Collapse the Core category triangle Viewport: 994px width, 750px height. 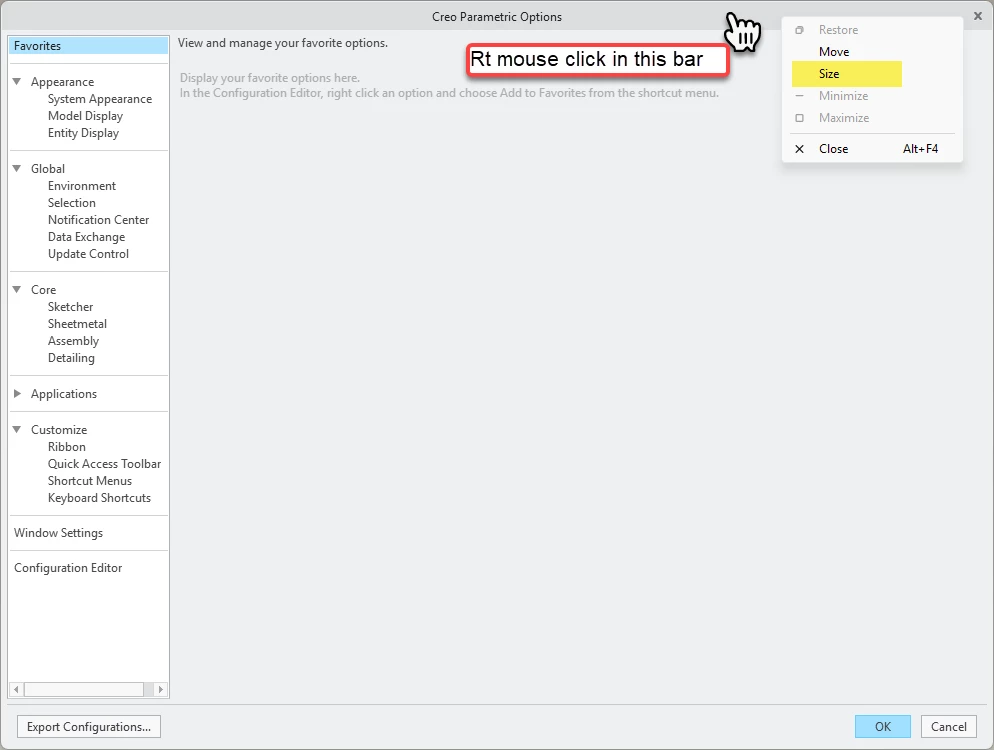point(17,290)
